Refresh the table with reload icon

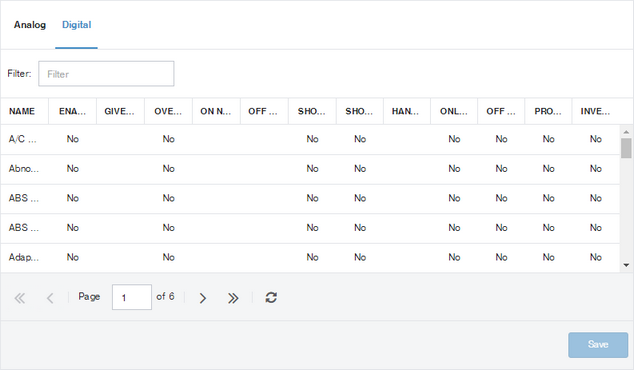[x=271, y=298]
